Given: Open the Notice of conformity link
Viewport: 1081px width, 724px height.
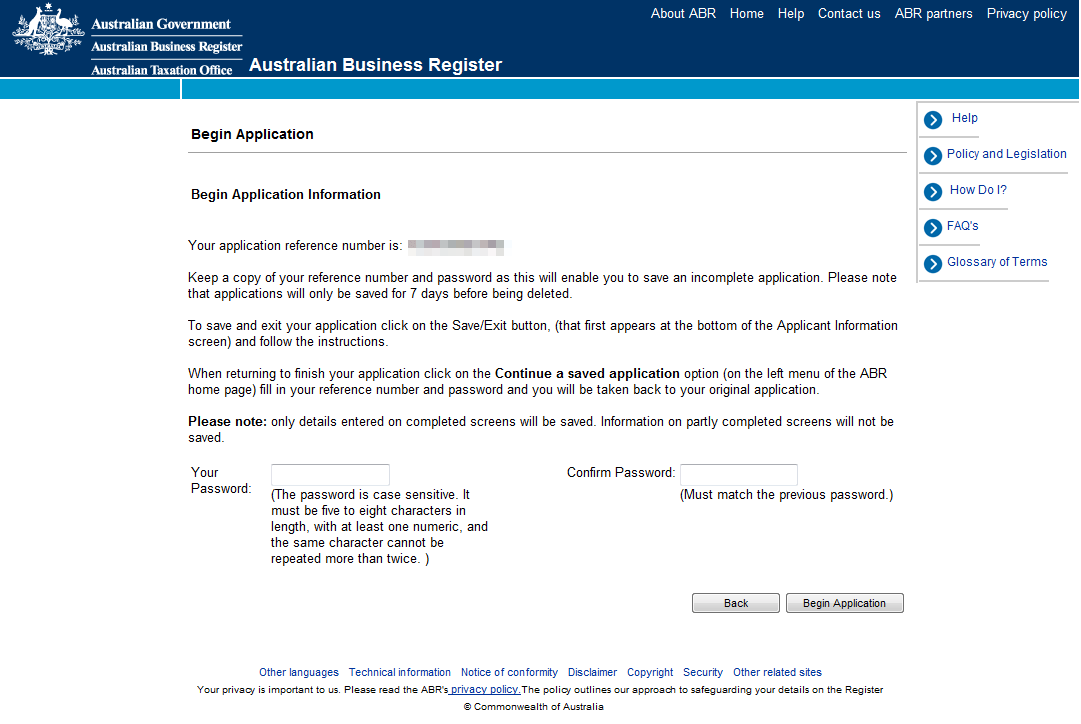Looking at the screenshot, I should pos(509,673).
